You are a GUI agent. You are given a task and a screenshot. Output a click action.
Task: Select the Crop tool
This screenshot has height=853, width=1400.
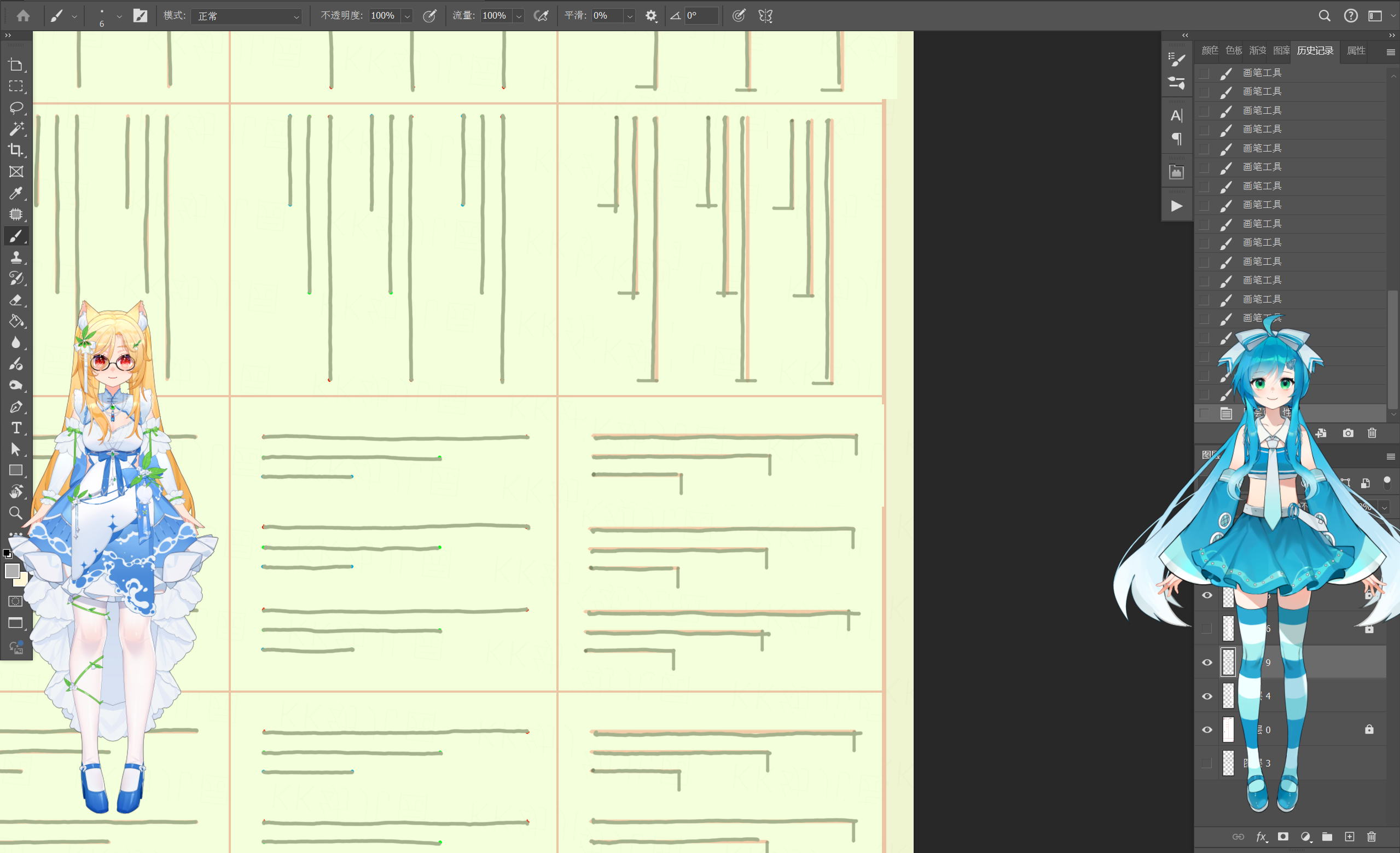pos(16,150)
